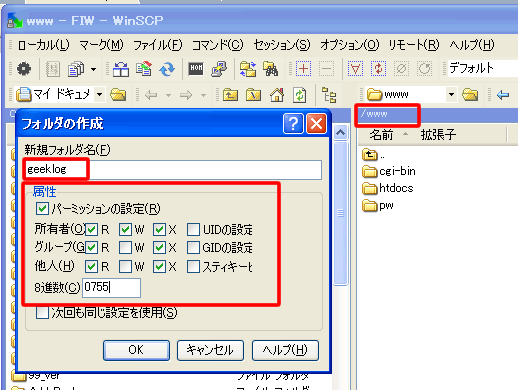Open remote directory folder icon beside www
Image resolution: width=518 pixels, height=390 pixels.
point(470,95)
